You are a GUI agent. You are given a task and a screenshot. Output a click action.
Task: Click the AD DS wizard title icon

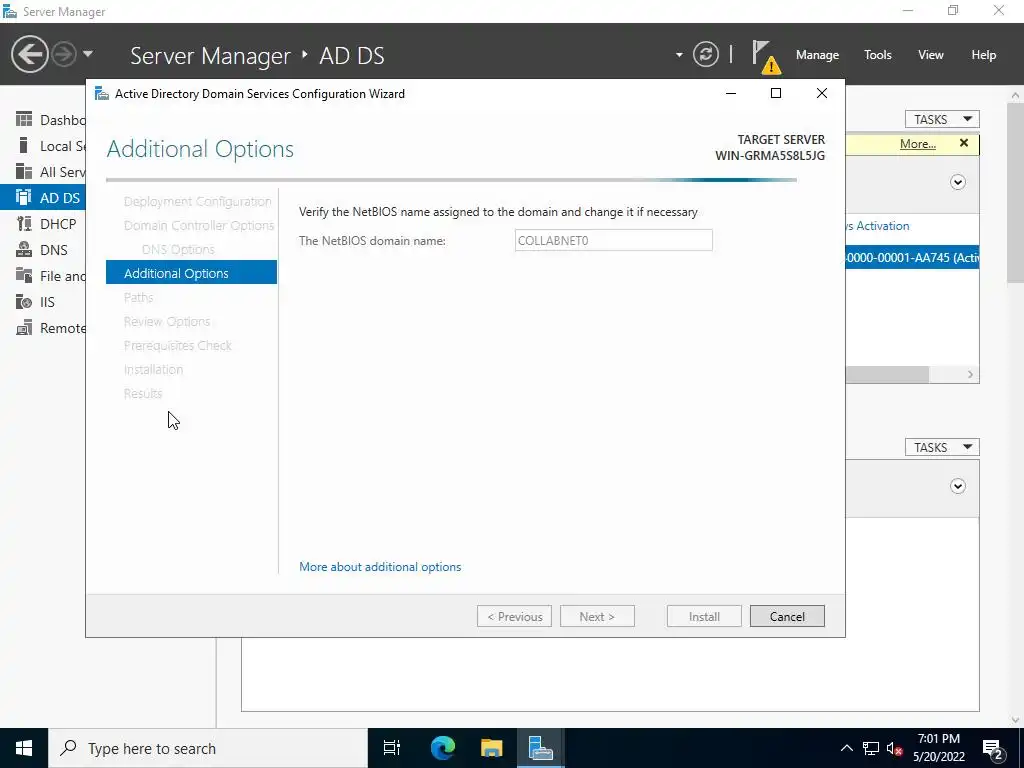point(102,93)
